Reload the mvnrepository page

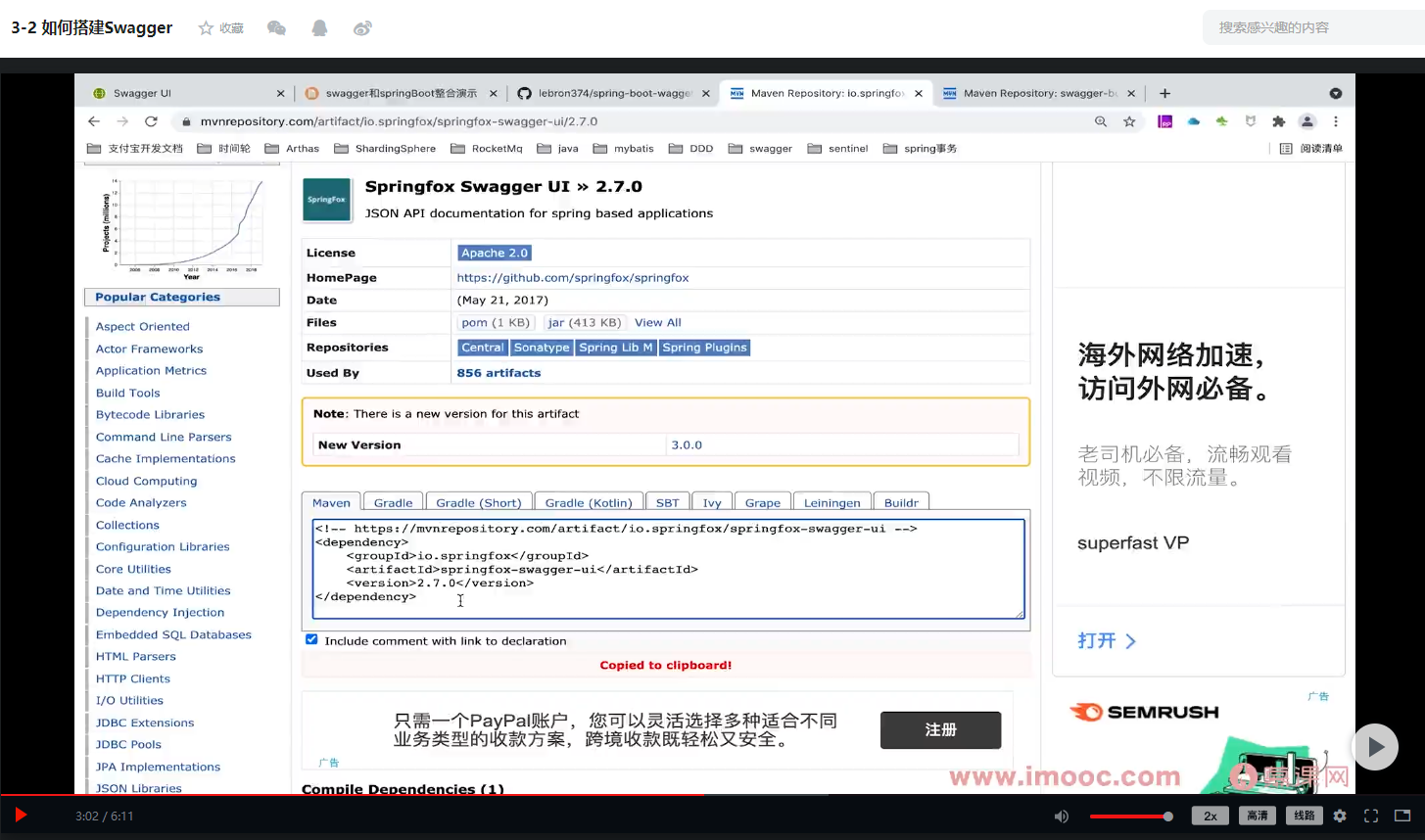(x=151, y=121)
